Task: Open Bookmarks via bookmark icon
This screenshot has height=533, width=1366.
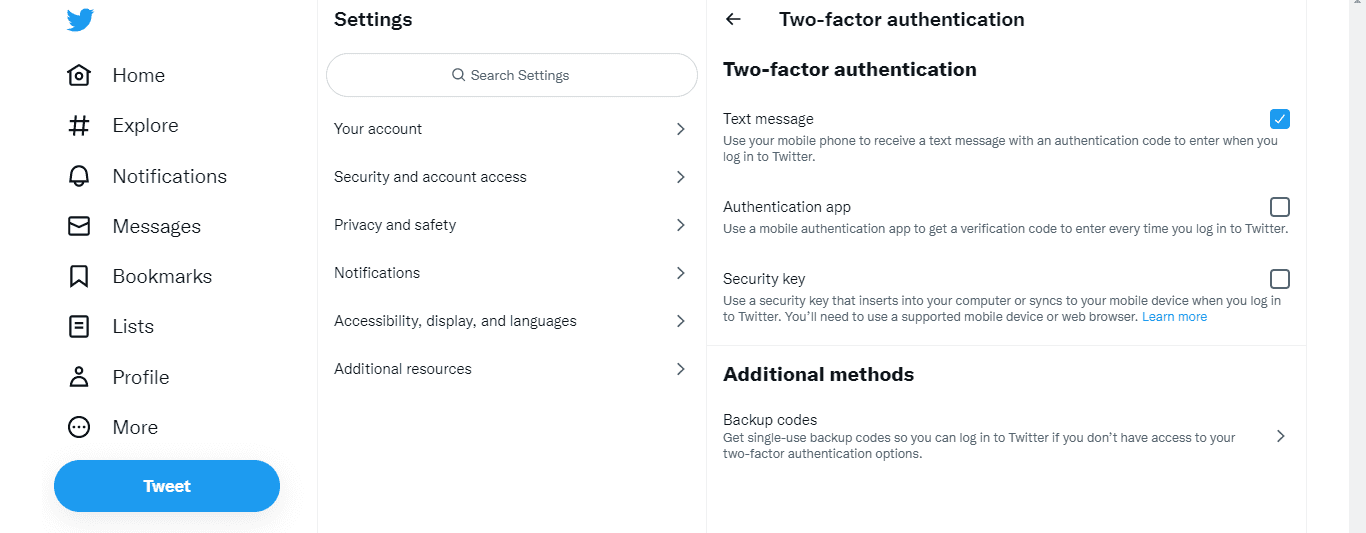Action: (x=79, y=276)
